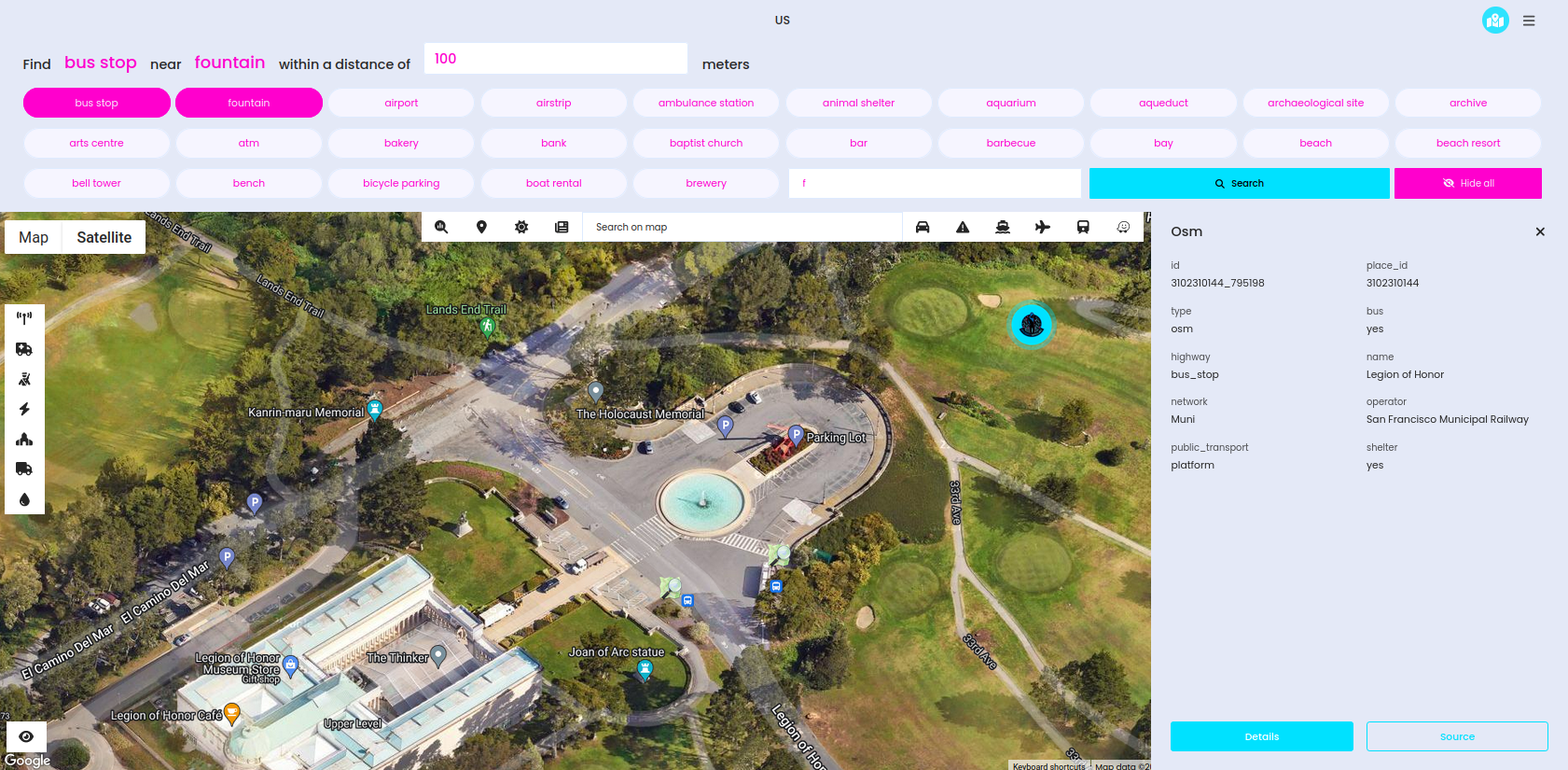This screenshot has height=770, width=1568.
Task: Click the Waze smiley icon
Action: point(1123,227)
